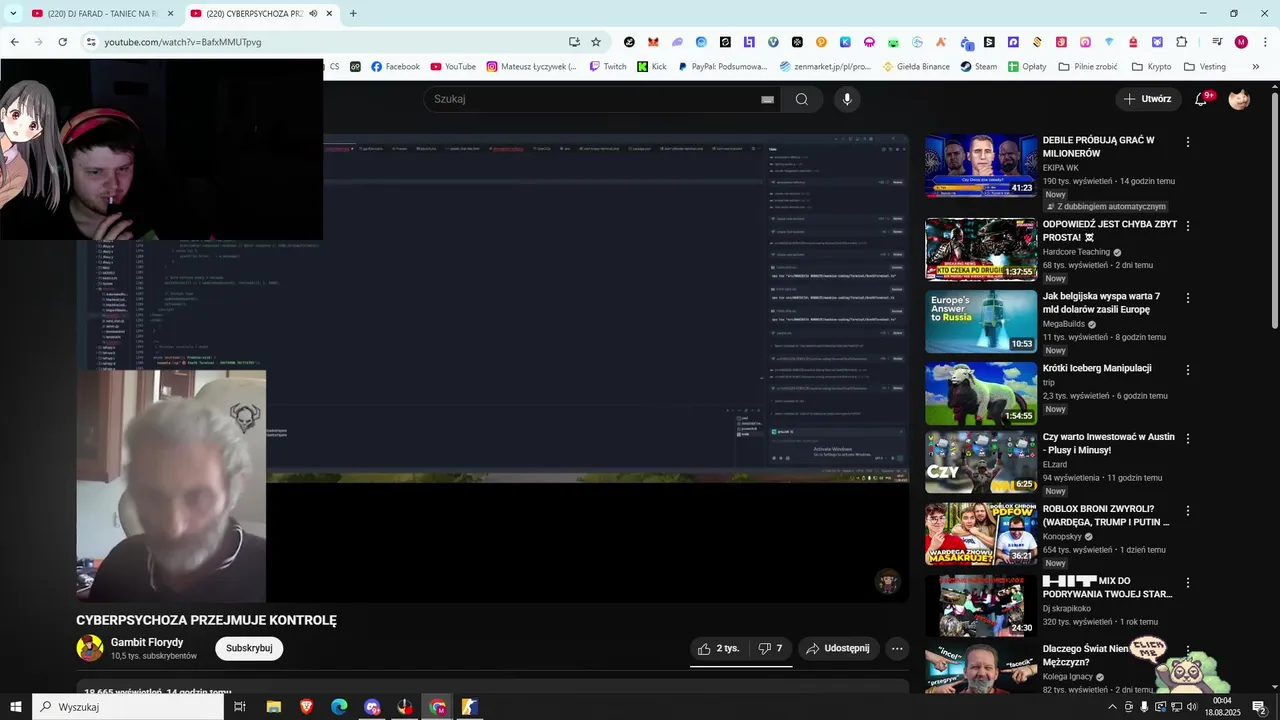Open options for ODPOWIEDŹ JEST CHYBA video

pos(1188,226)
